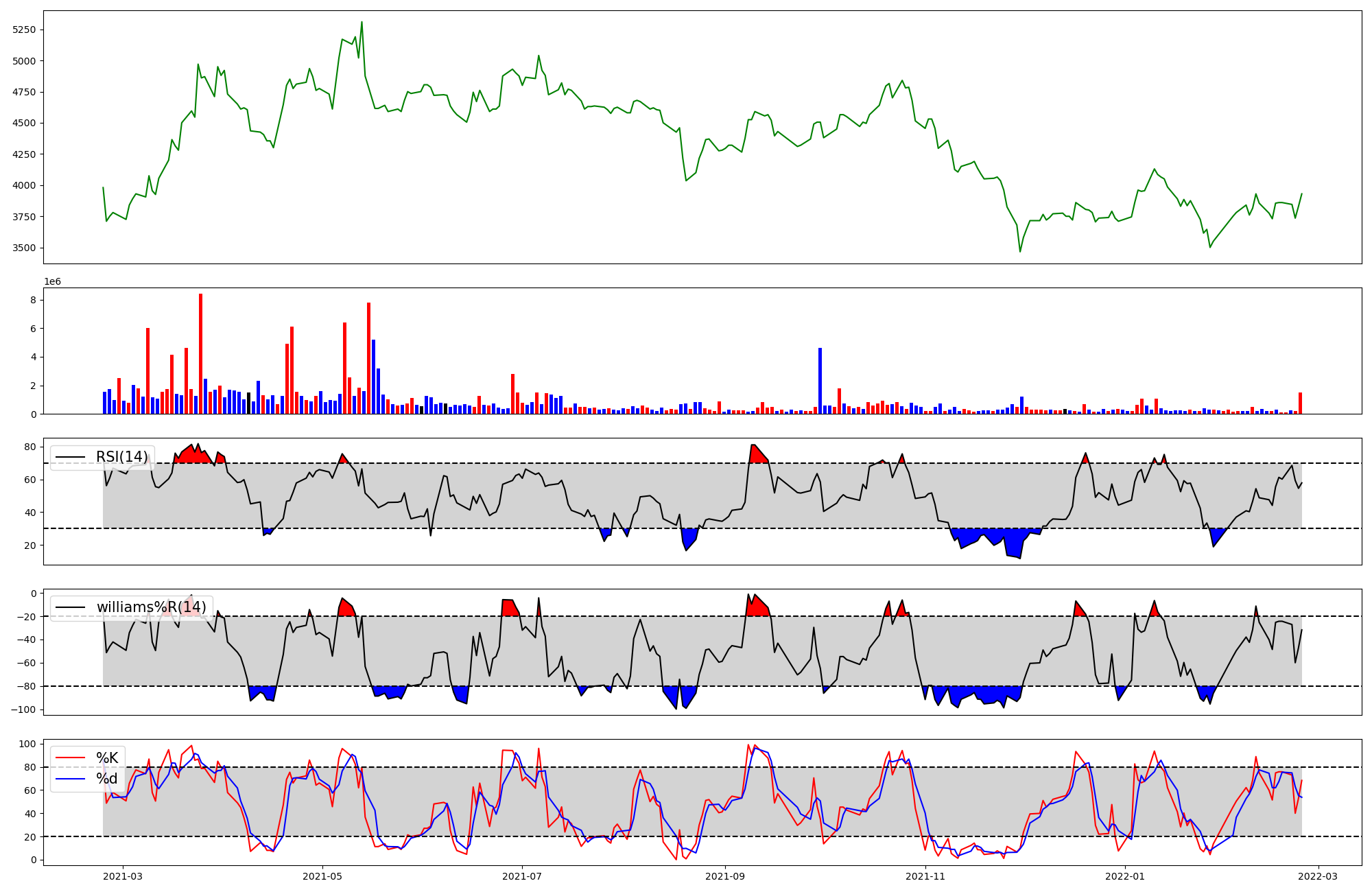The image size is (1372, 892).
Task: Click the highest peak of the green price line
Action: (362, 23)
